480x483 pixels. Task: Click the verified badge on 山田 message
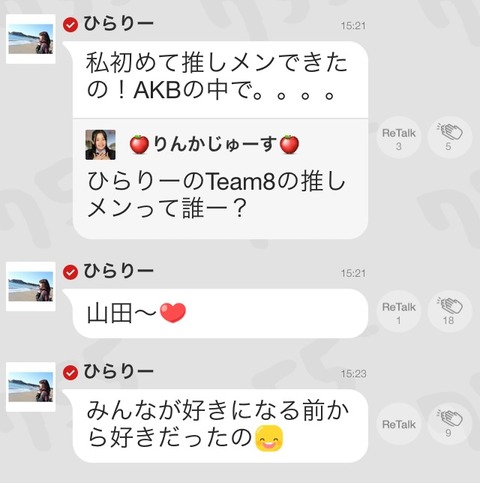(x=70, y=272)
